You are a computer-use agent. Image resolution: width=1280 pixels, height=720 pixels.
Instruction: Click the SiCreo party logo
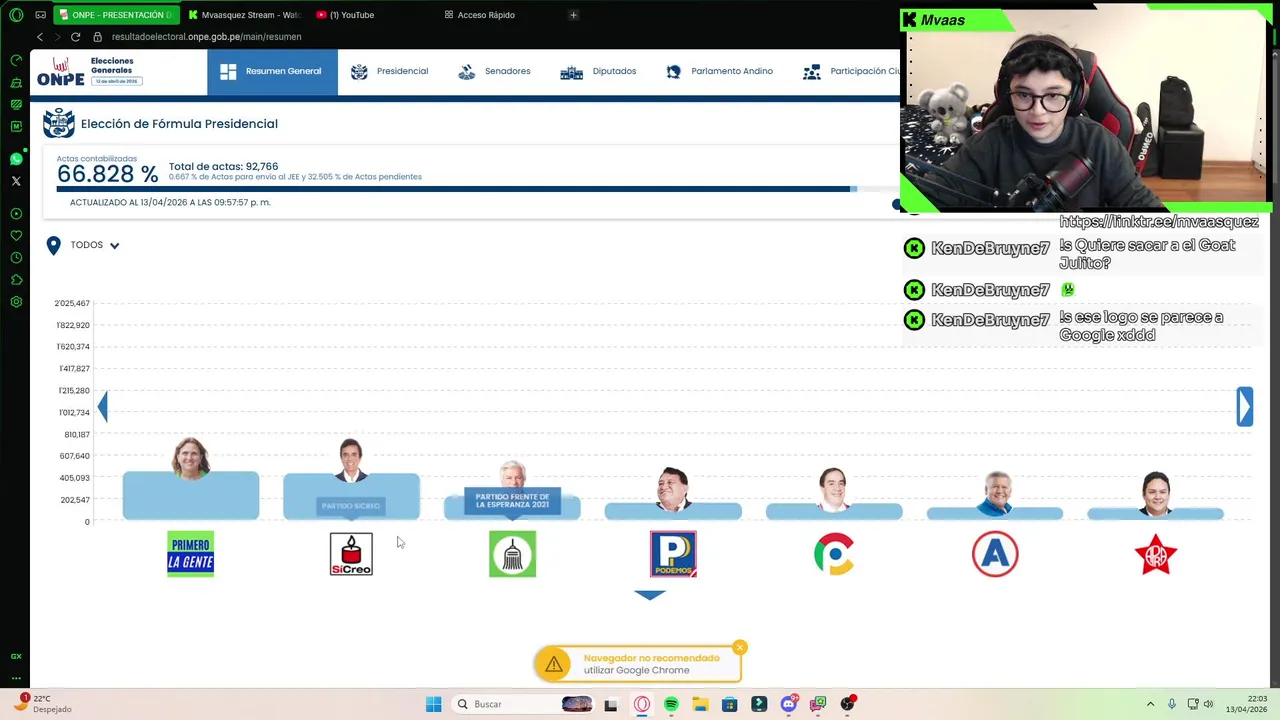[x=351, y=554]
